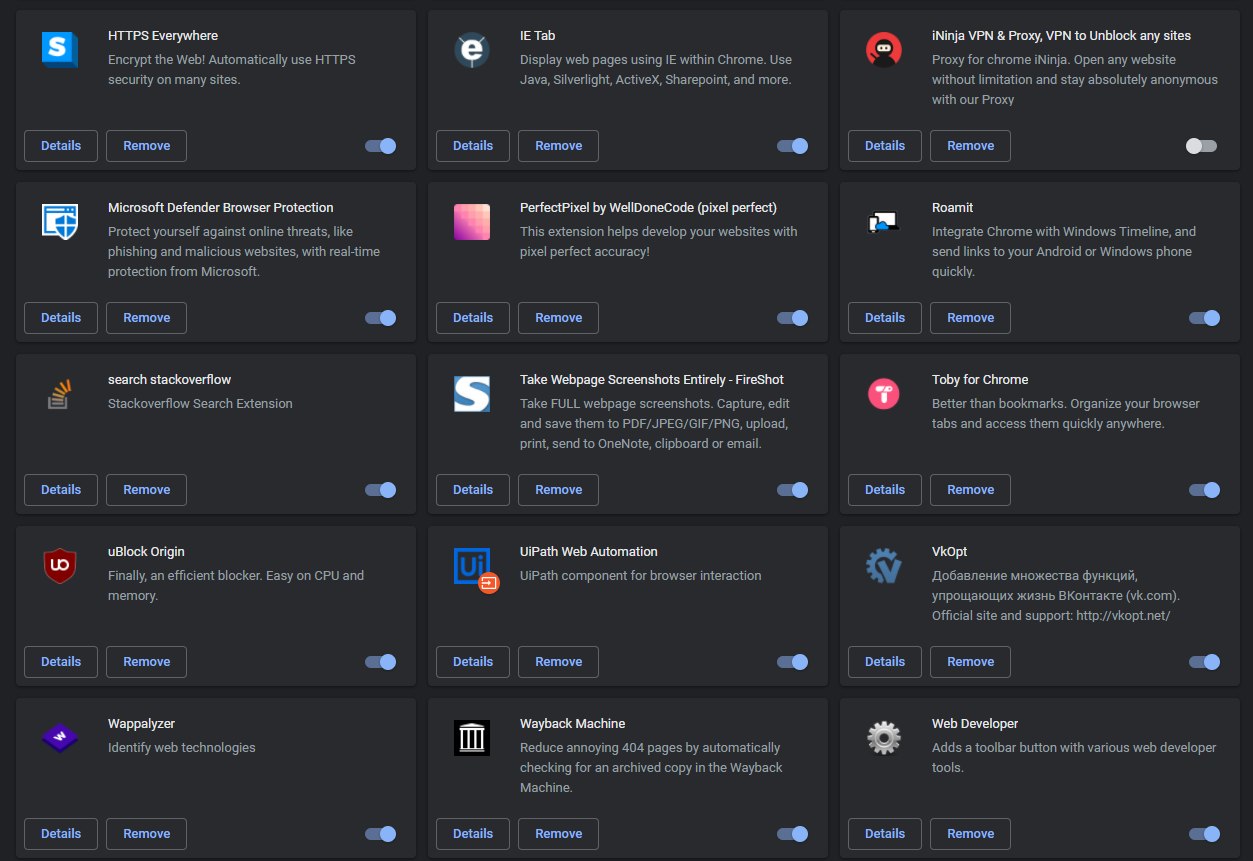Remove the PerfectPixel extension

tap(558, 318)
